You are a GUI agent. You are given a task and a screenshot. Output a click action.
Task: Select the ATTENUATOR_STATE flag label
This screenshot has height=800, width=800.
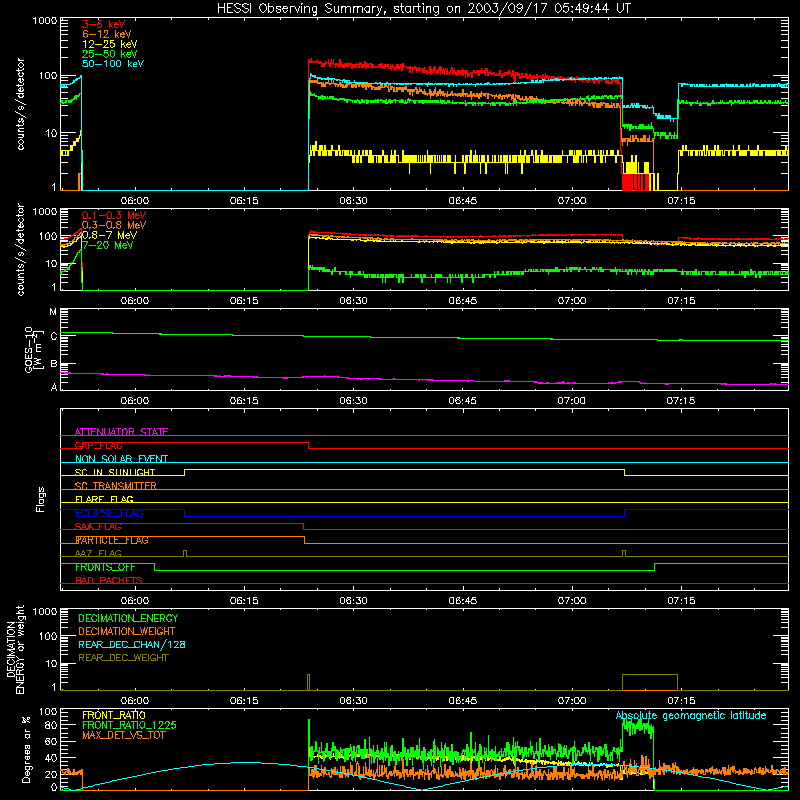(x=121, y=432)
